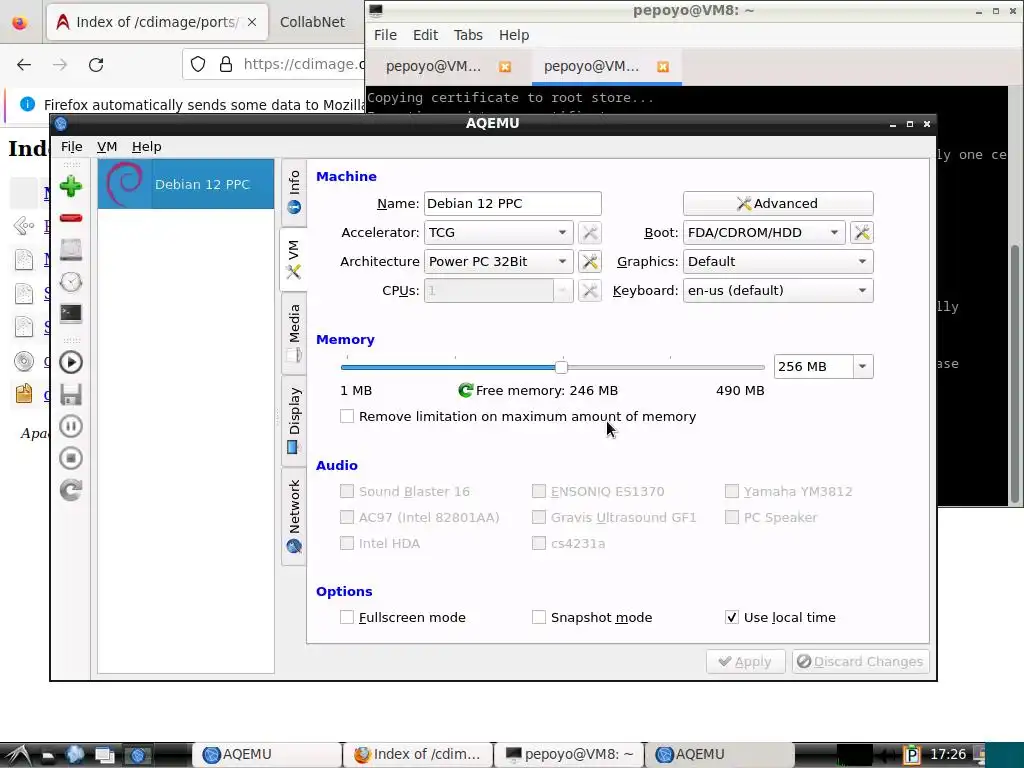This screenshot has height=768, width=1024.
Task: Open the Keyboard en-us dropdown
Action: coord(778,291)
